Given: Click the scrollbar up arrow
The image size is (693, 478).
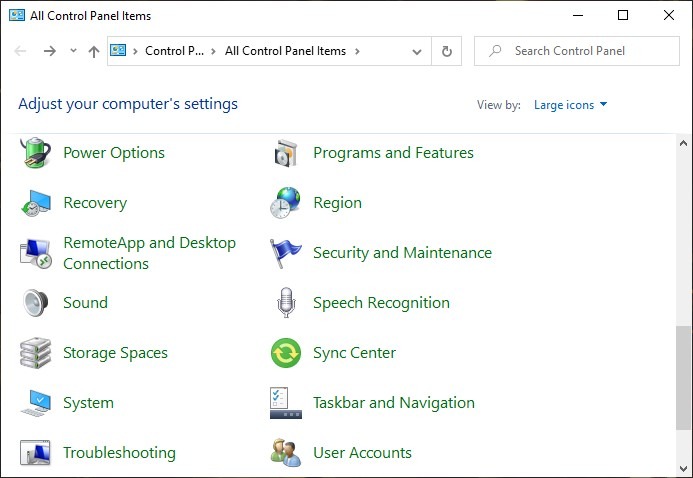Looking at the screenshot, I should (683, 143).
